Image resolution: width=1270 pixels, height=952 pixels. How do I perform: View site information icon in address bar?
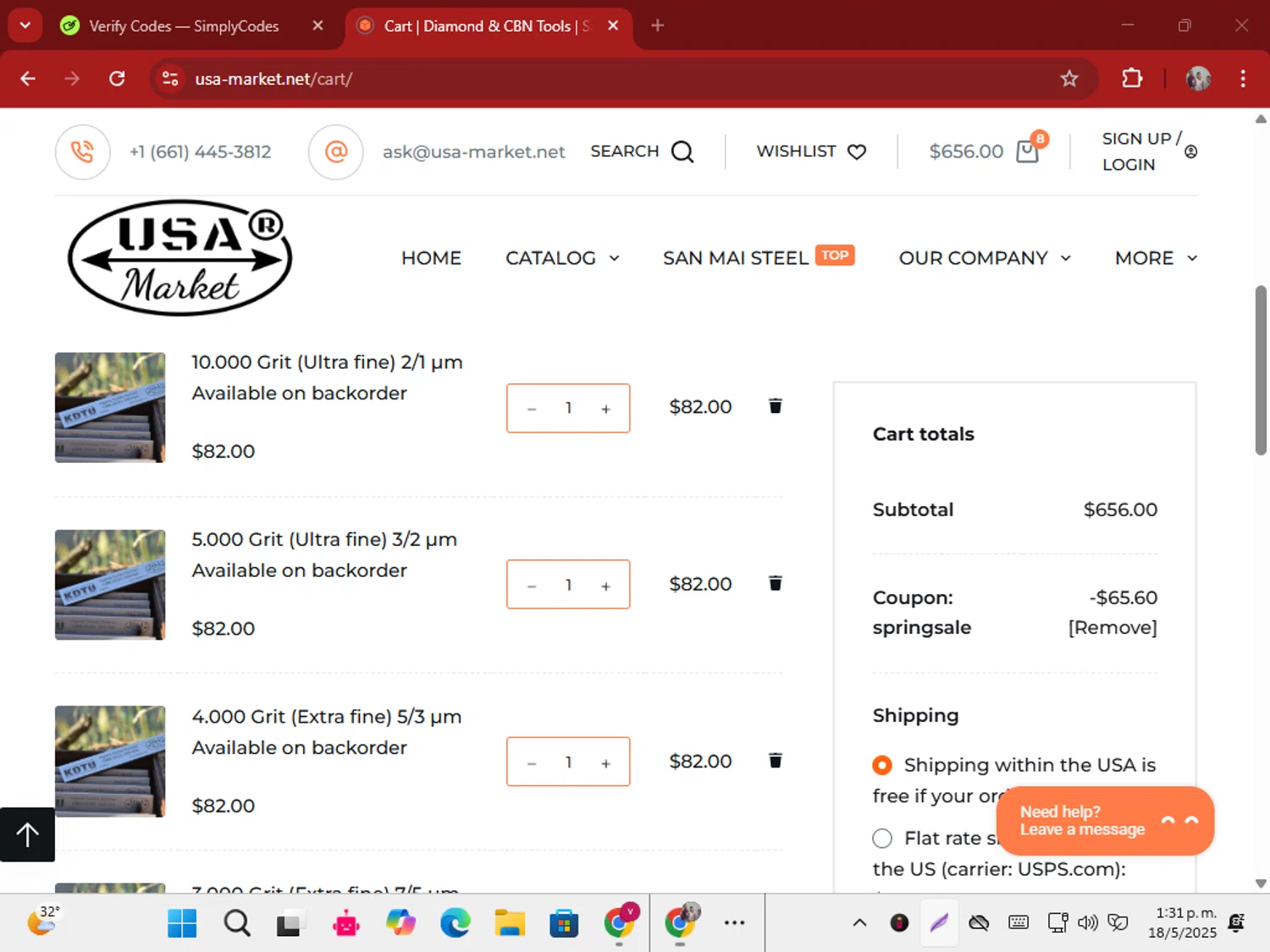coord(170,79)
